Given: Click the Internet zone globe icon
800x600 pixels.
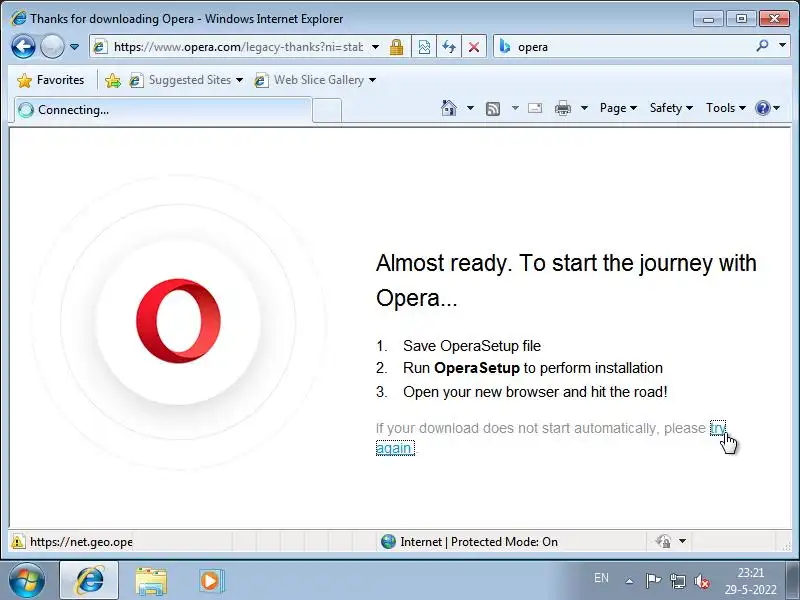Looking at the screenshot, I should pyautogui.click(x=388, y=541).
